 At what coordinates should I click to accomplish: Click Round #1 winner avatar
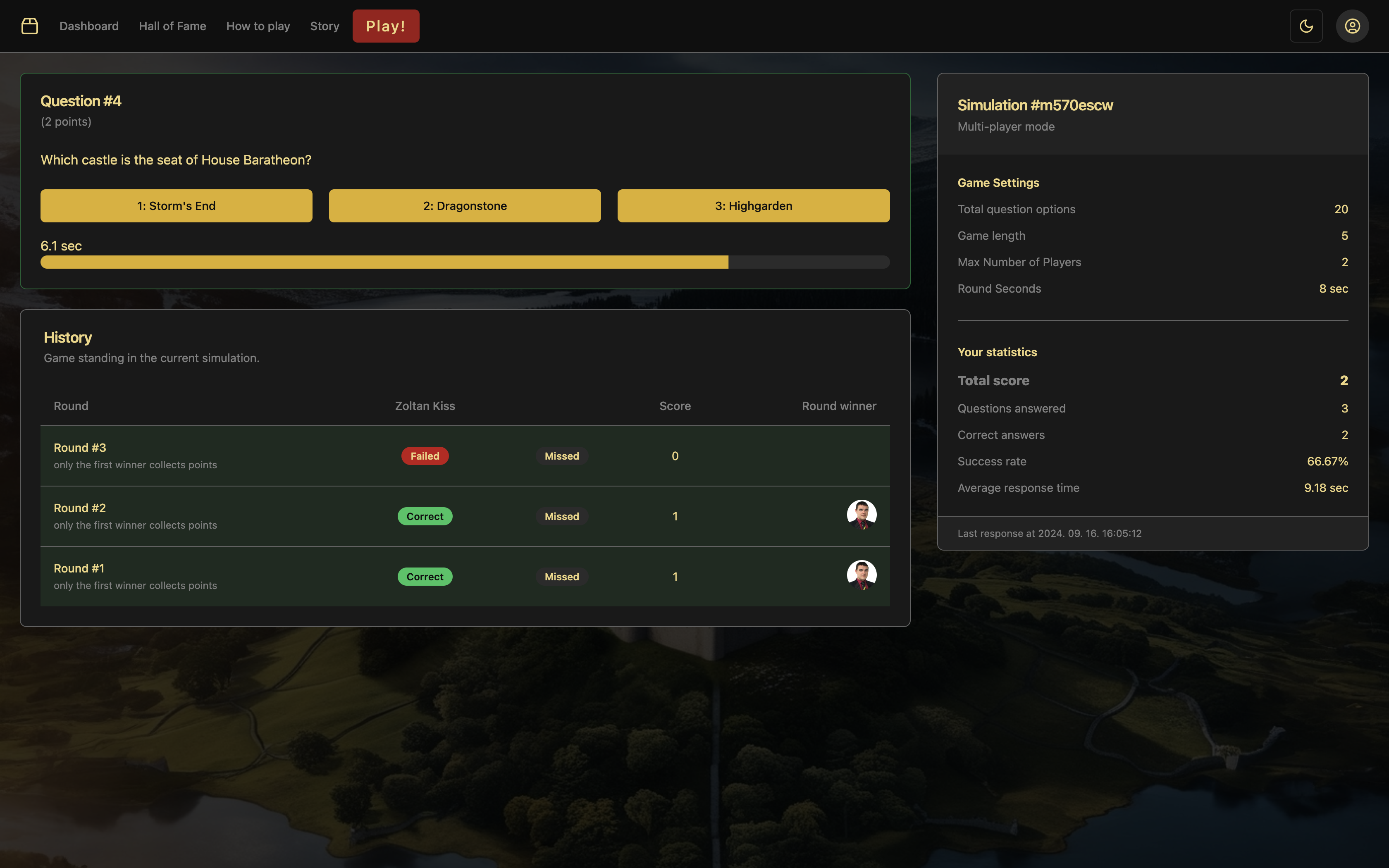(861, 575)
